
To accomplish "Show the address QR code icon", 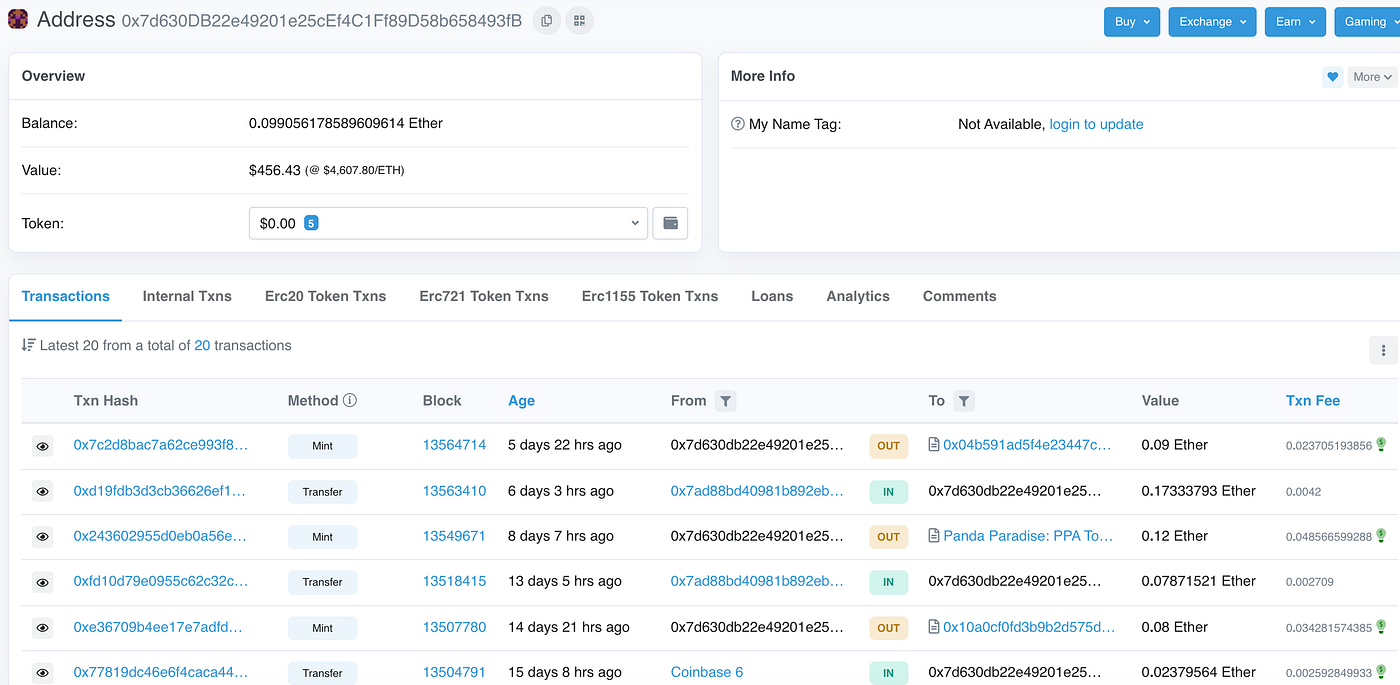I will (x=579, y=21).
